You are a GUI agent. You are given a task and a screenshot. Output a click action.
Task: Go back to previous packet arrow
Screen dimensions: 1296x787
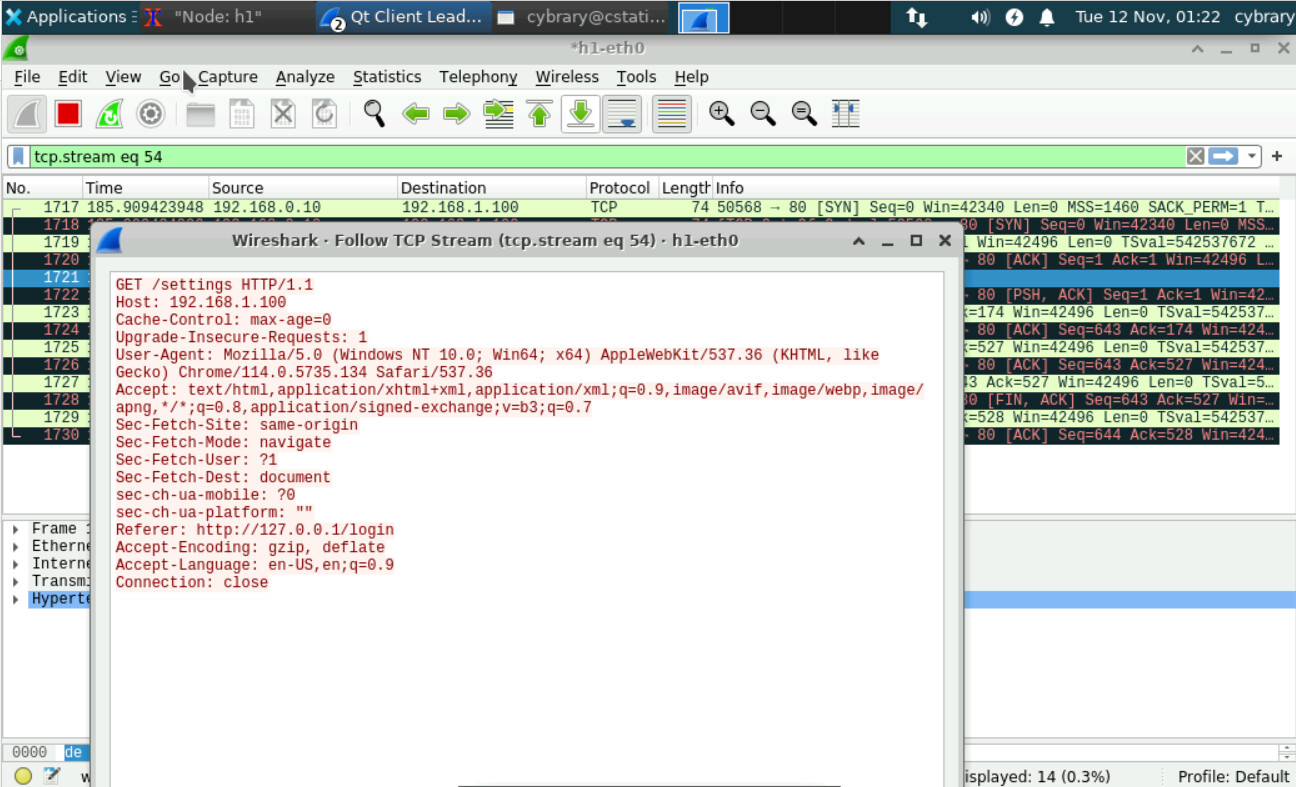(416, 114)
